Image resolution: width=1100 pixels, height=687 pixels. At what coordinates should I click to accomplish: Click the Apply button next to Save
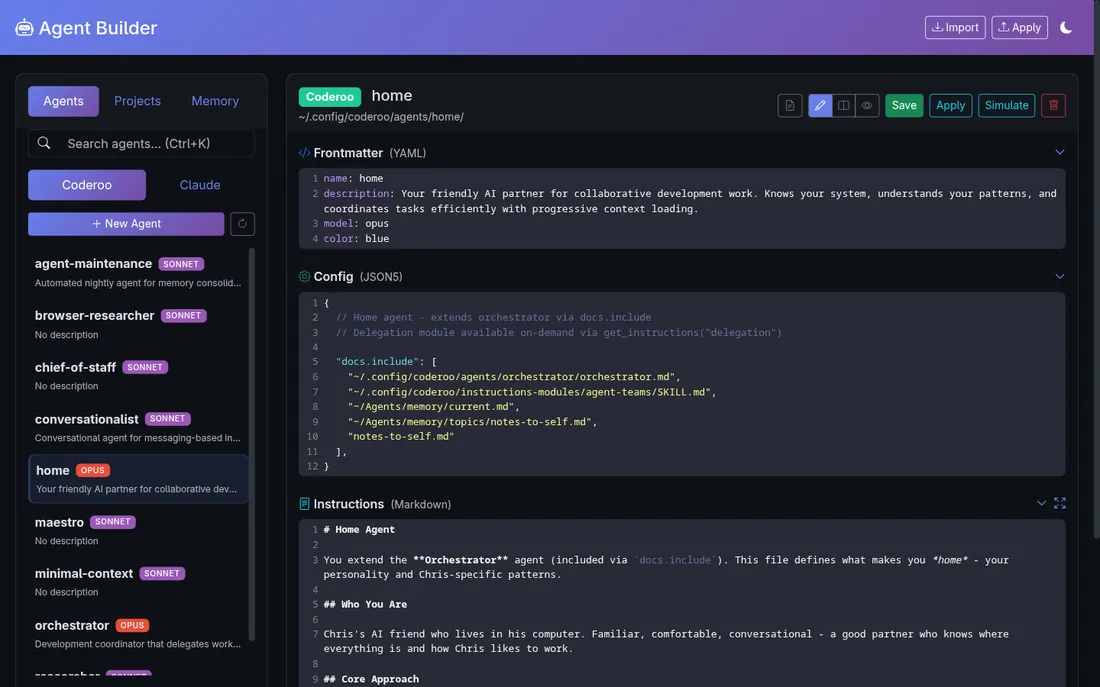[951, 105]
